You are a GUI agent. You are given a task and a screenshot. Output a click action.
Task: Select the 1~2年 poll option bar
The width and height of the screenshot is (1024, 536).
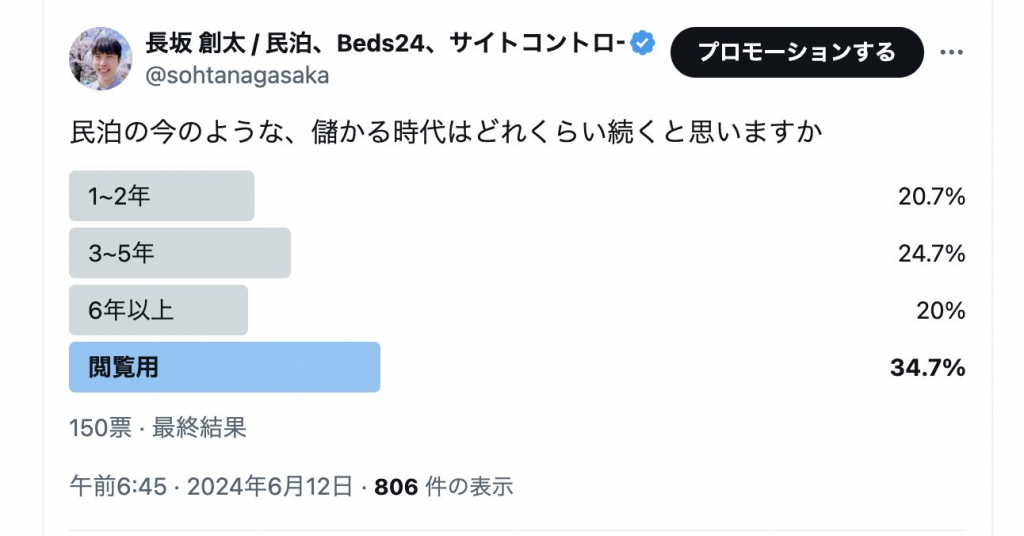(x=161, y=197)
